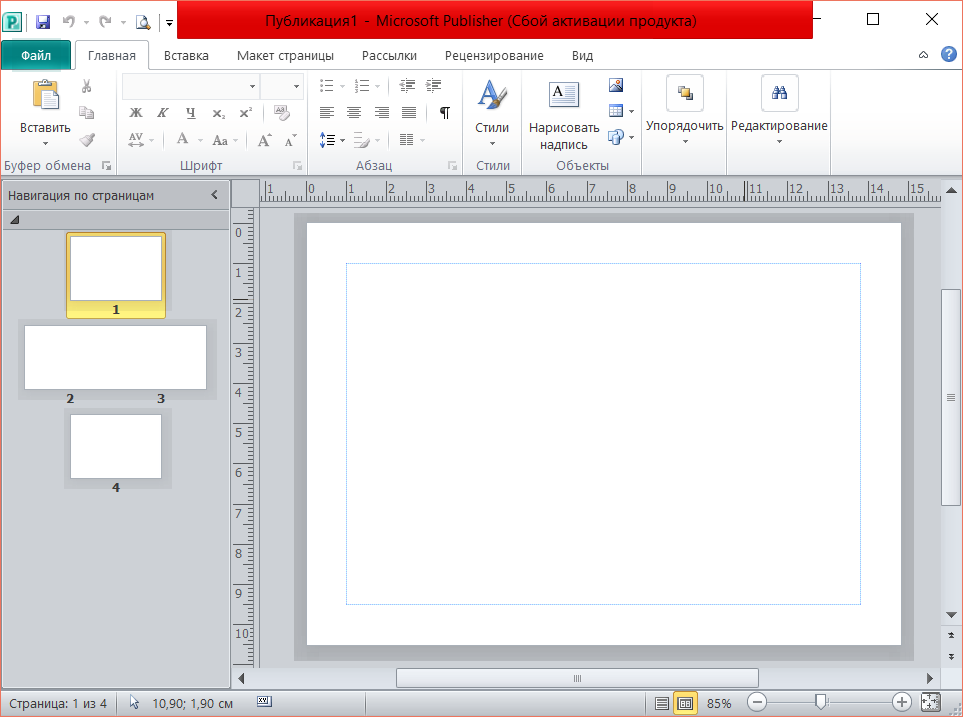Collapse the page navigation pane
Screen dimensions: 963x717
(x=214, y=195)
